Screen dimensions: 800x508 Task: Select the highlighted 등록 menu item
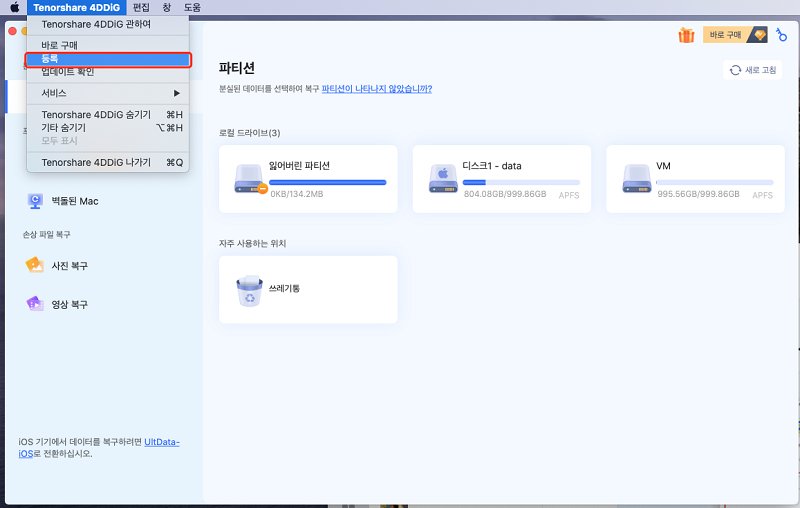108,60
